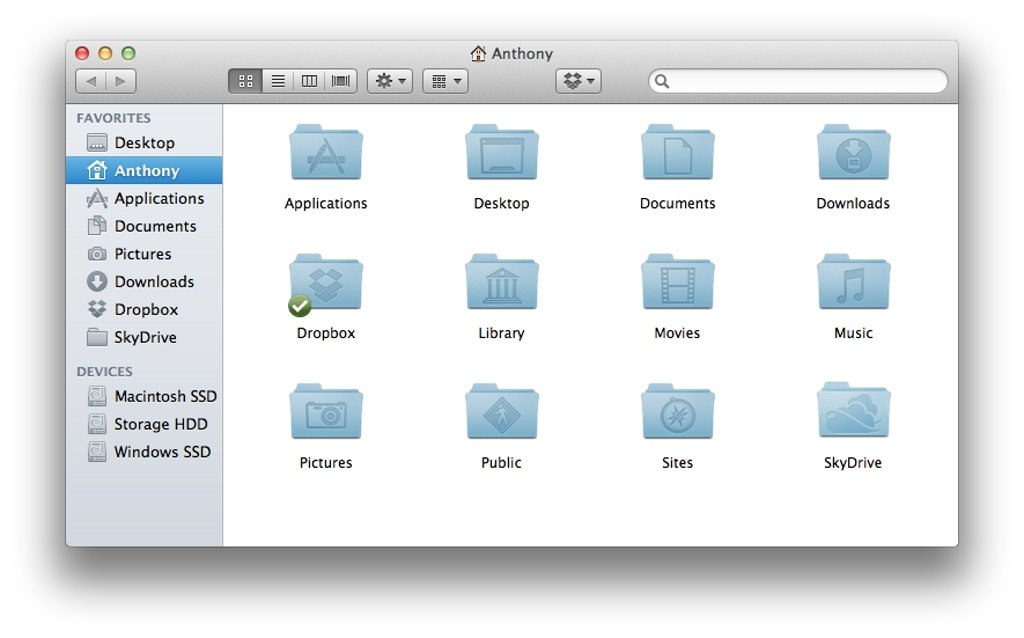This screenshot has height=638, width=1024.
Task: Open Windows SSD device
Action: pos(144,452)
